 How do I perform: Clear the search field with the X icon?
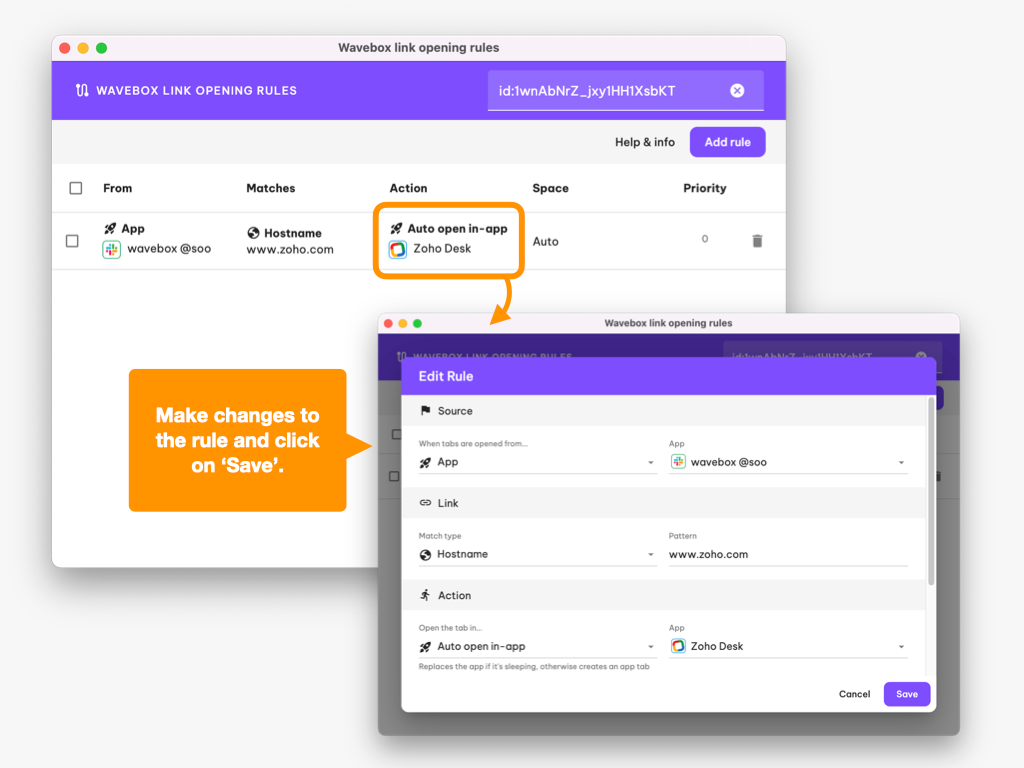[x=737, y=91]
